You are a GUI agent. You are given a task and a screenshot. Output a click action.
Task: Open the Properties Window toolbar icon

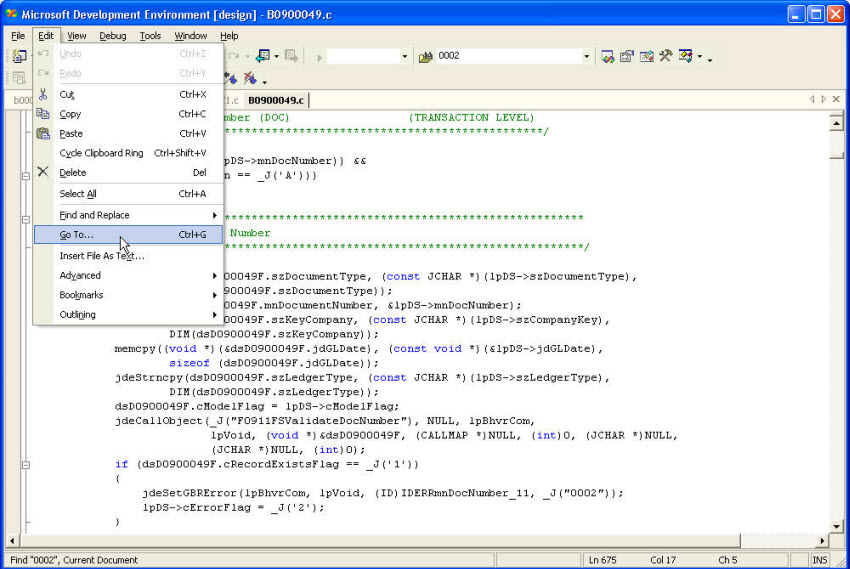(627, 56)
